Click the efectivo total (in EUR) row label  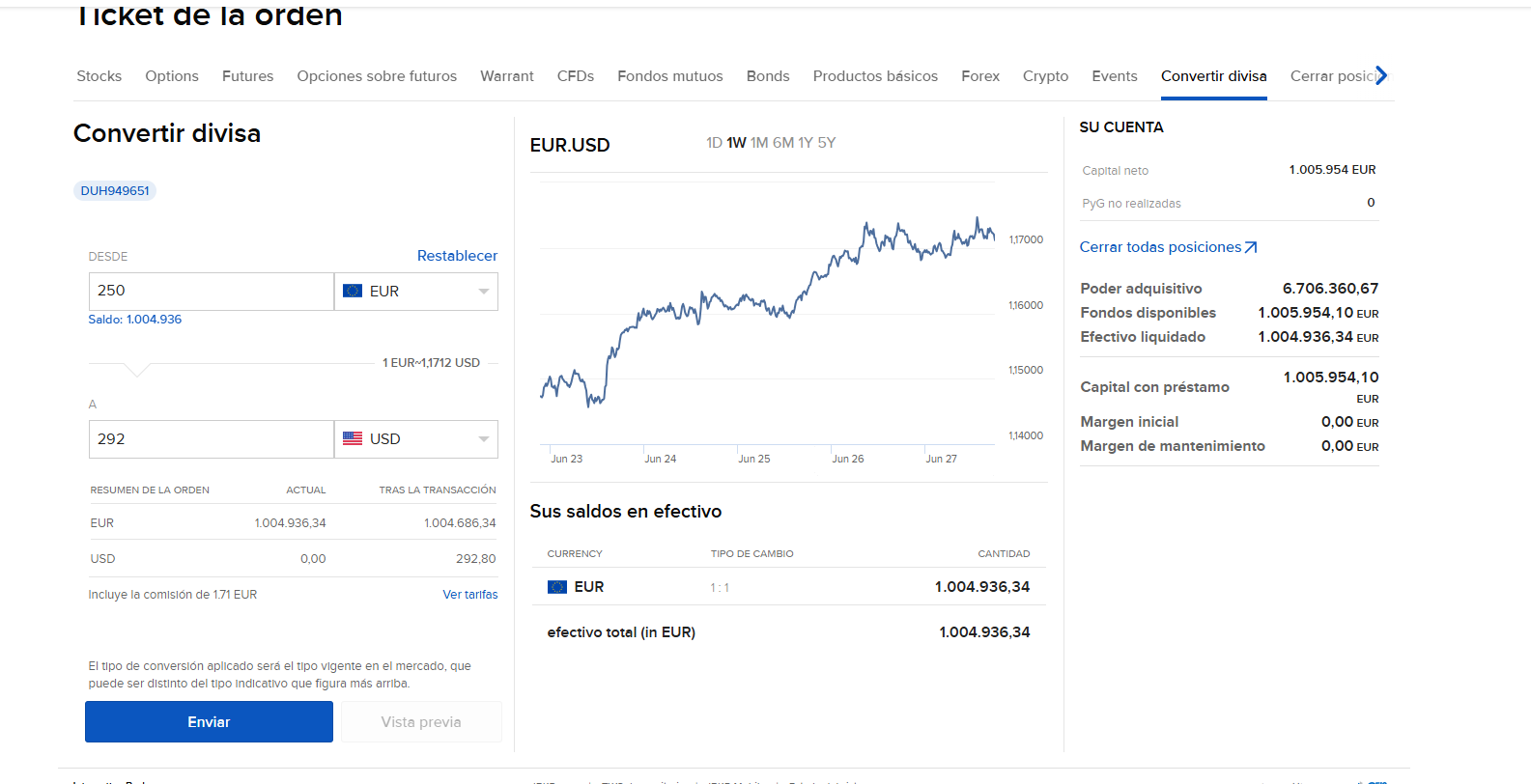[621, 632]
